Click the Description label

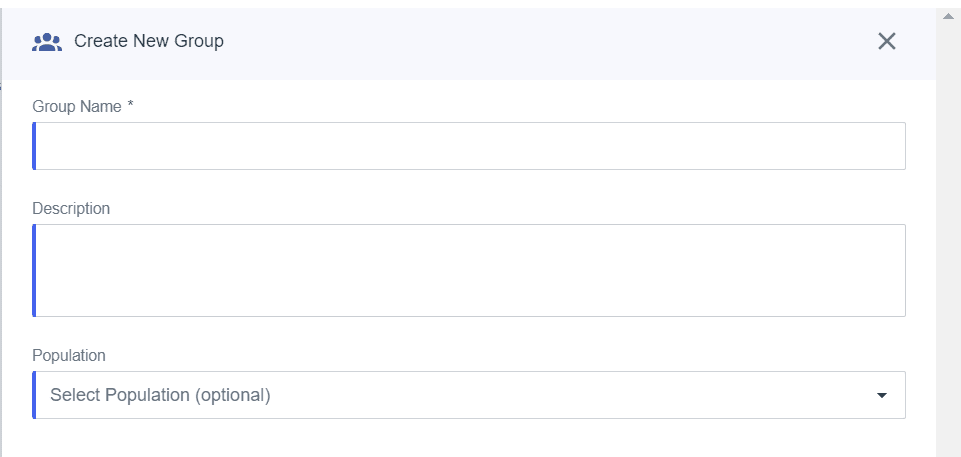[x=71, y=208]
